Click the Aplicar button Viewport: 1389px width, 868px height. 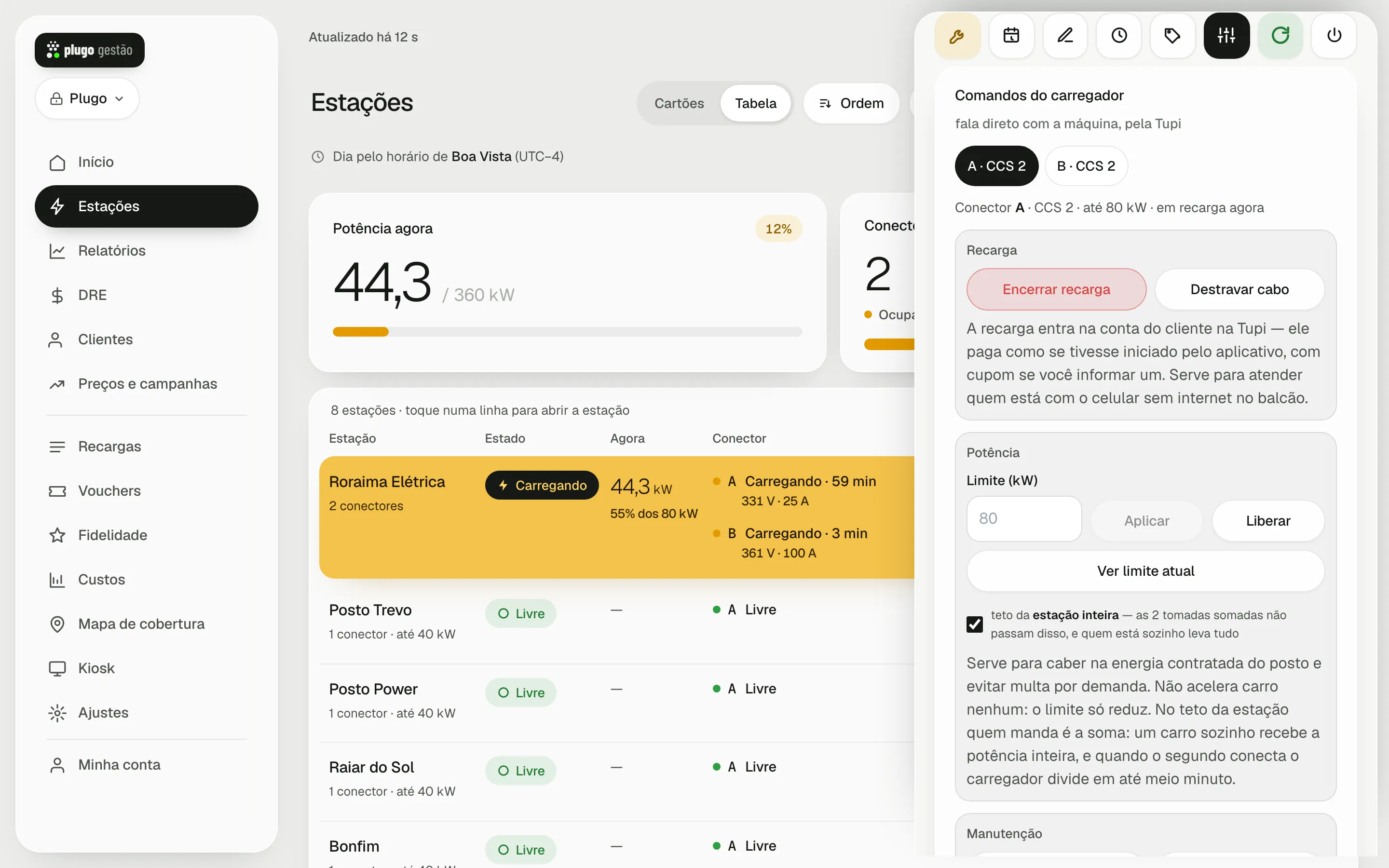point(1146,521)
